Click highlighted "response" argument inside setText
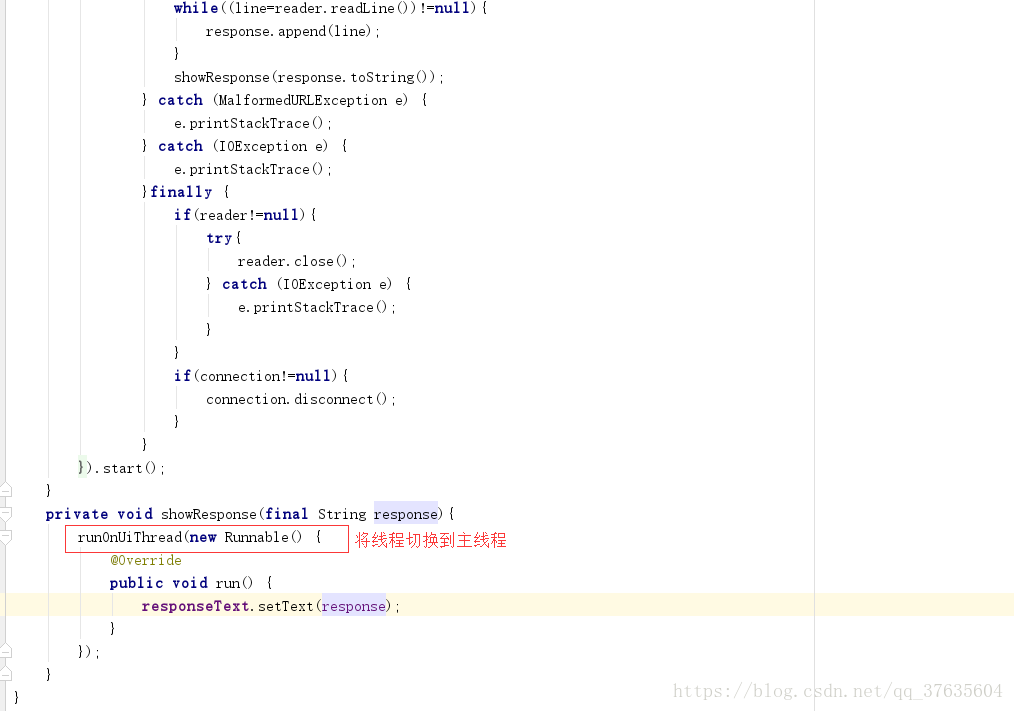The height and width of the screenshot is (711, 1014). click(x=354, y=606)
